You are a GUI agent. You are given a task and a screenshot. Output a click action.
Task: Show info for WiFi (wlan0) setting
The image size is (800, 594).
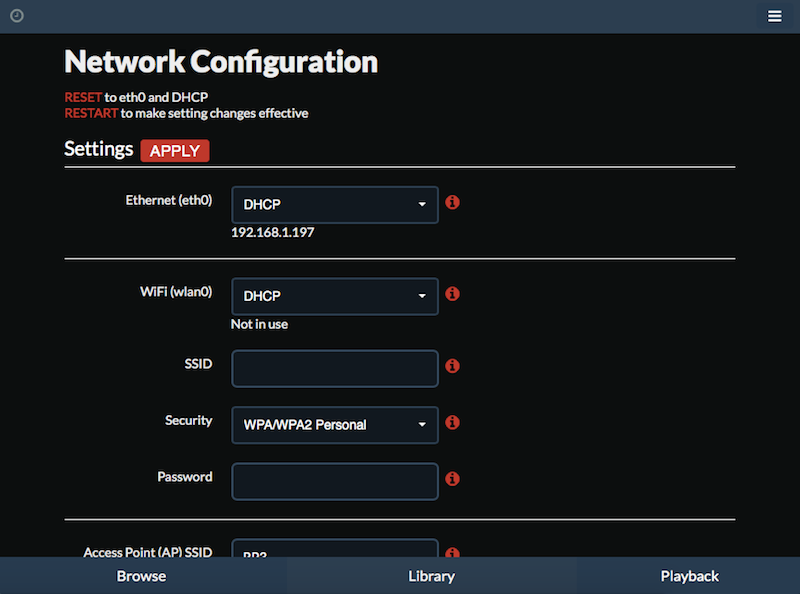click(452, 294)
